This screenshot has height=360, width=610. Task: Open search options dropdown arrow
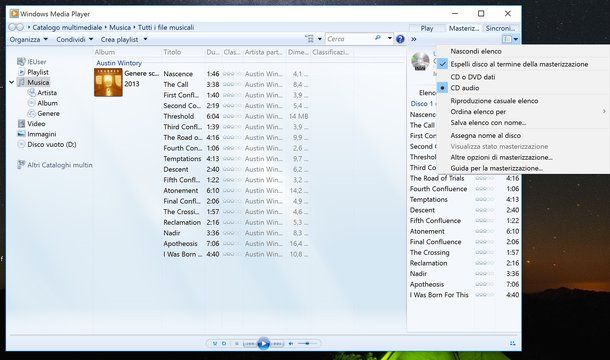click(389, 39)
